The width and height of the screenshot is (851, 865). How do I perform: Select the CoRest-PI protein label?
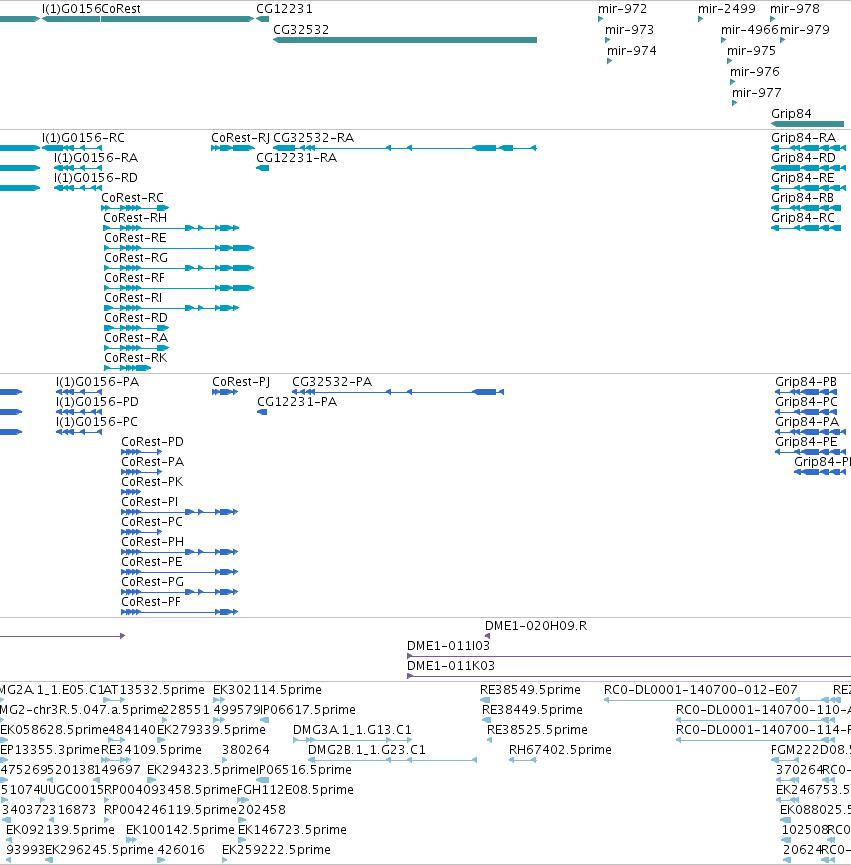pyautogui.click(x=149, y=501)
